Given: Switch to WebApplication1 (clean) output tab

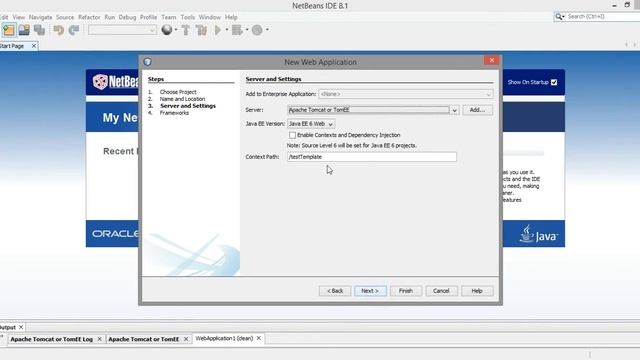Looking at the screenshot, I should tap(224, 338).
